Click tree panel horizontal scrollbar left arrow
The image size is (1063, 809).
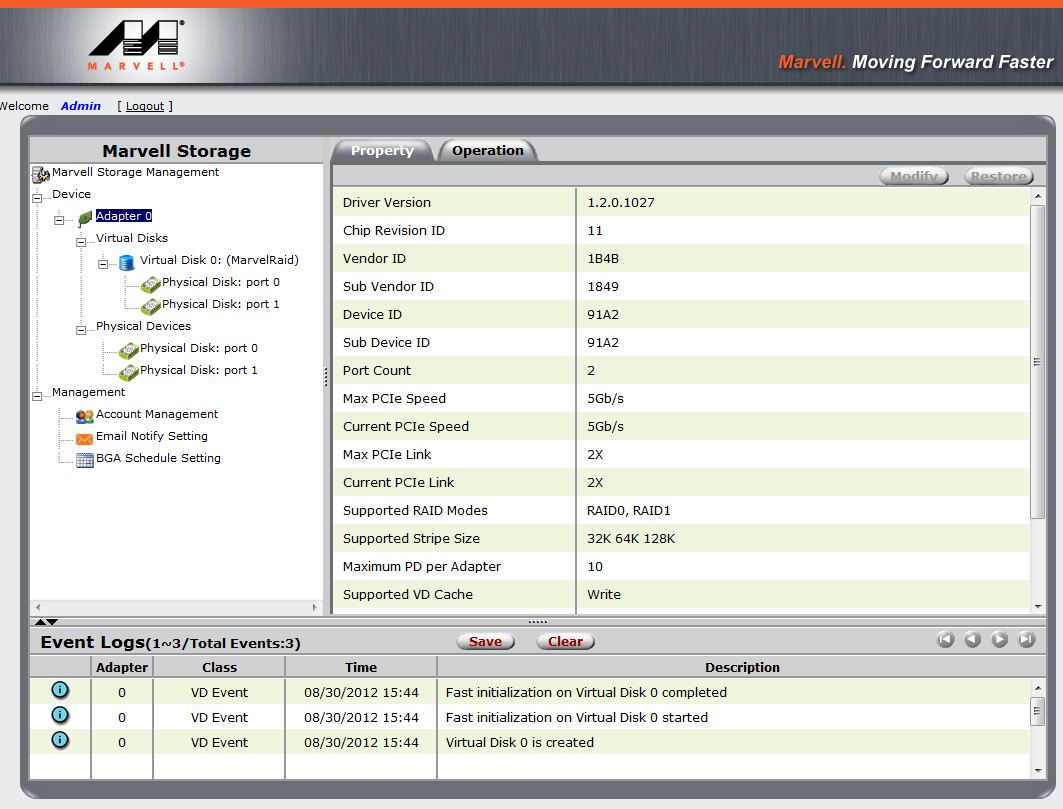tap(38, 607)
